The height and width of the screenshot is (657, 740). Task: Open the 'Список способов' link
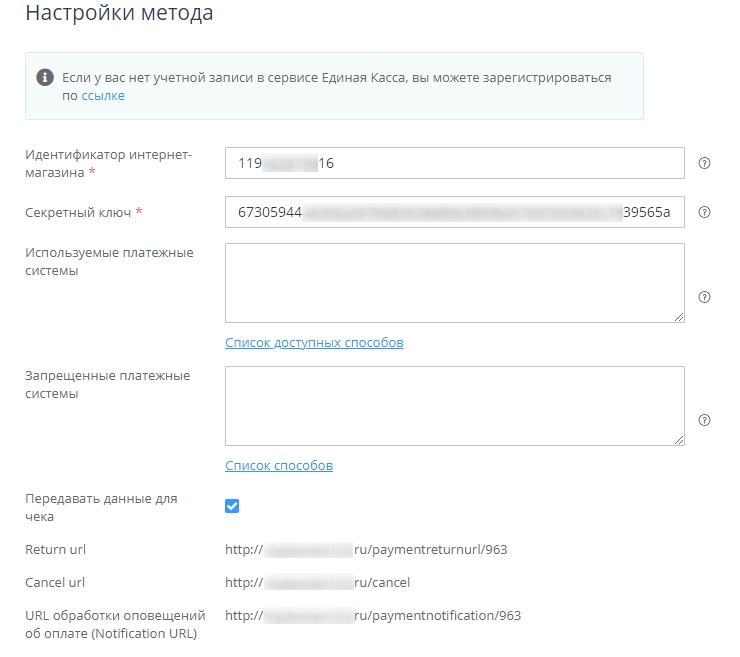[x=279, y=465]
